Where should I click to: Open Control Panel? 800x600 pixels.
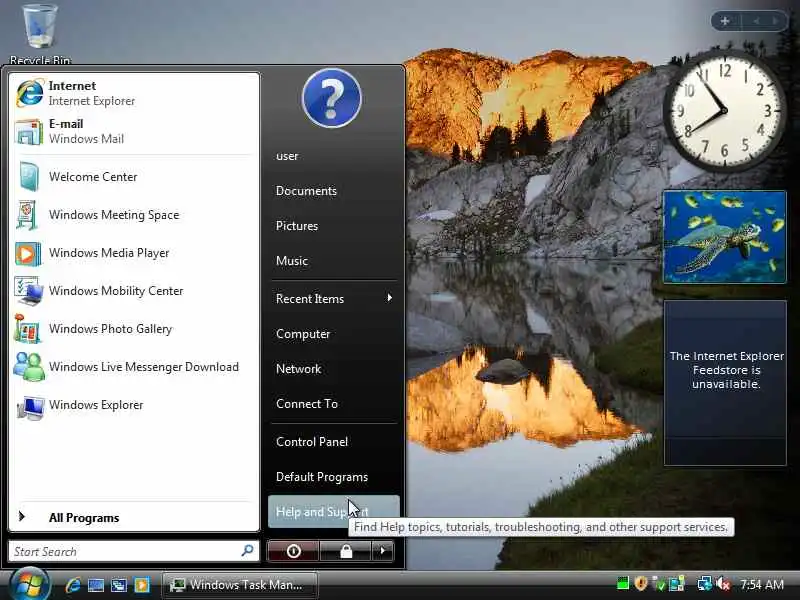click(333, 442)
